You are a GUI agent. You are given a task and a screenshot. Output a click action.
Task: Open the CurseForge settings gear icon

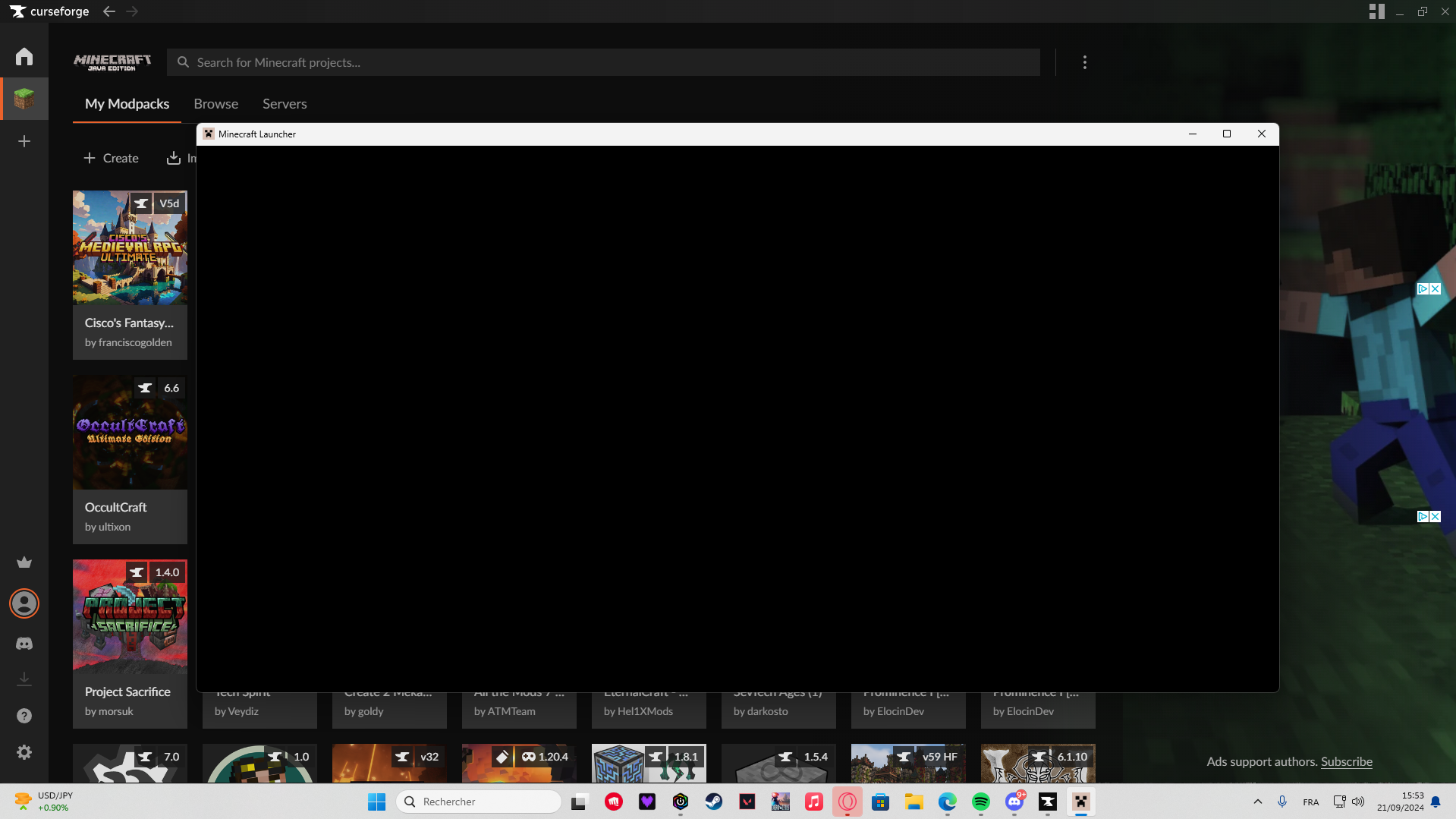[x=24, y=752]
